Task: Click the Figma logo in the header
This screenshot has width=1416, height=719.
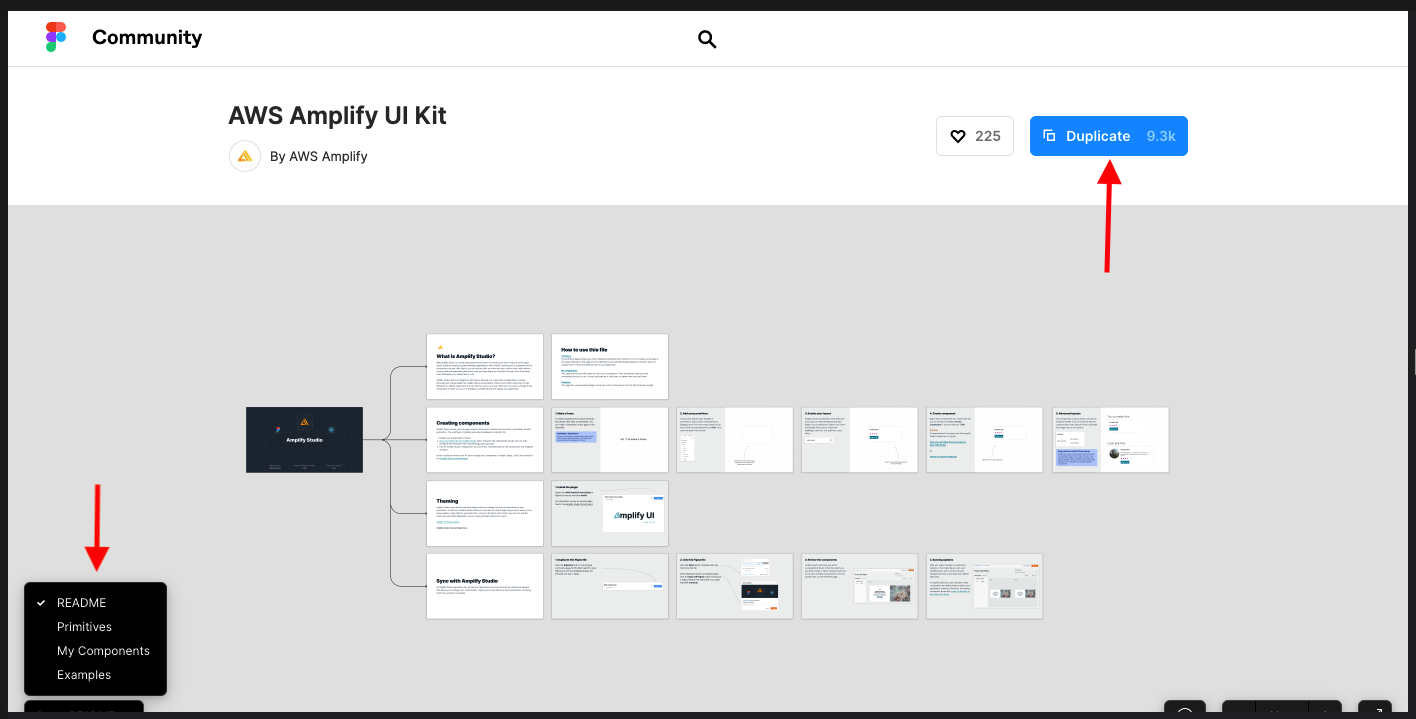Action: tap(56, 38)
